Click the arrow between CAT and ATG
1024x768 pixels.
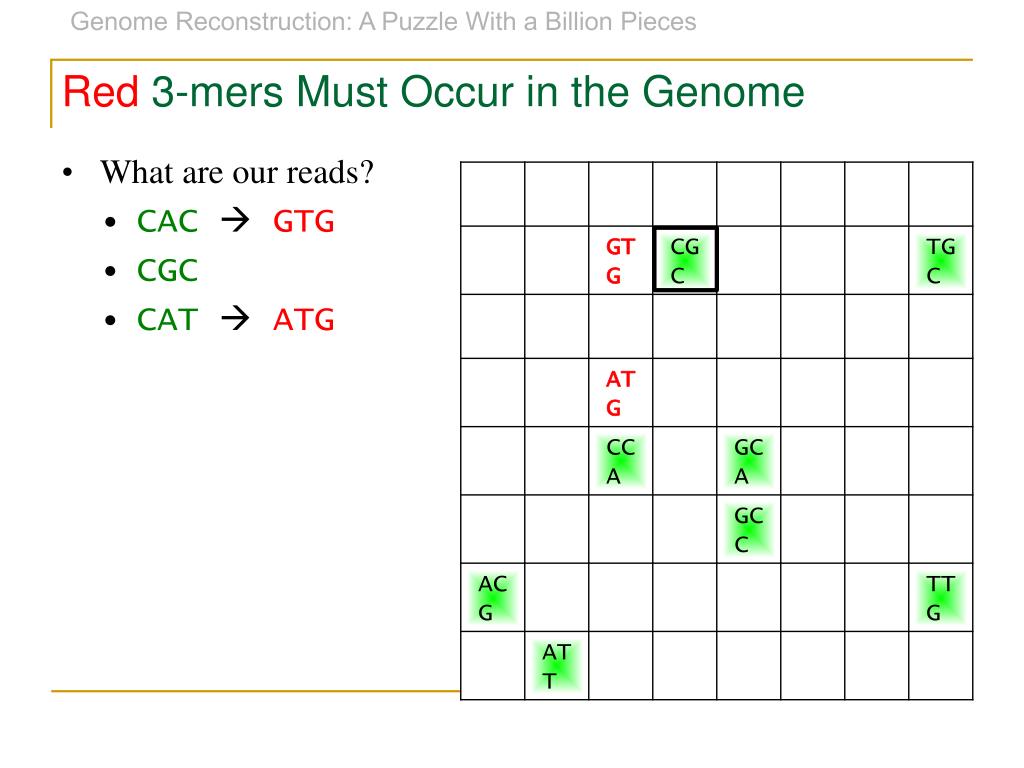(235, 319)
